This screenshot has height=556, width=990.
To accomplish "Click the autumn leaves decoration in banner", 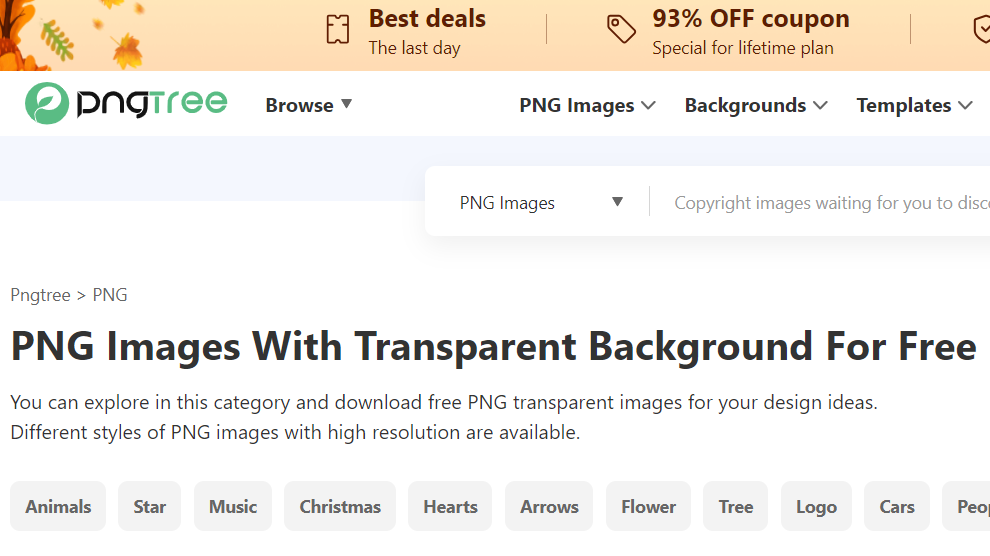I will 71,35.
